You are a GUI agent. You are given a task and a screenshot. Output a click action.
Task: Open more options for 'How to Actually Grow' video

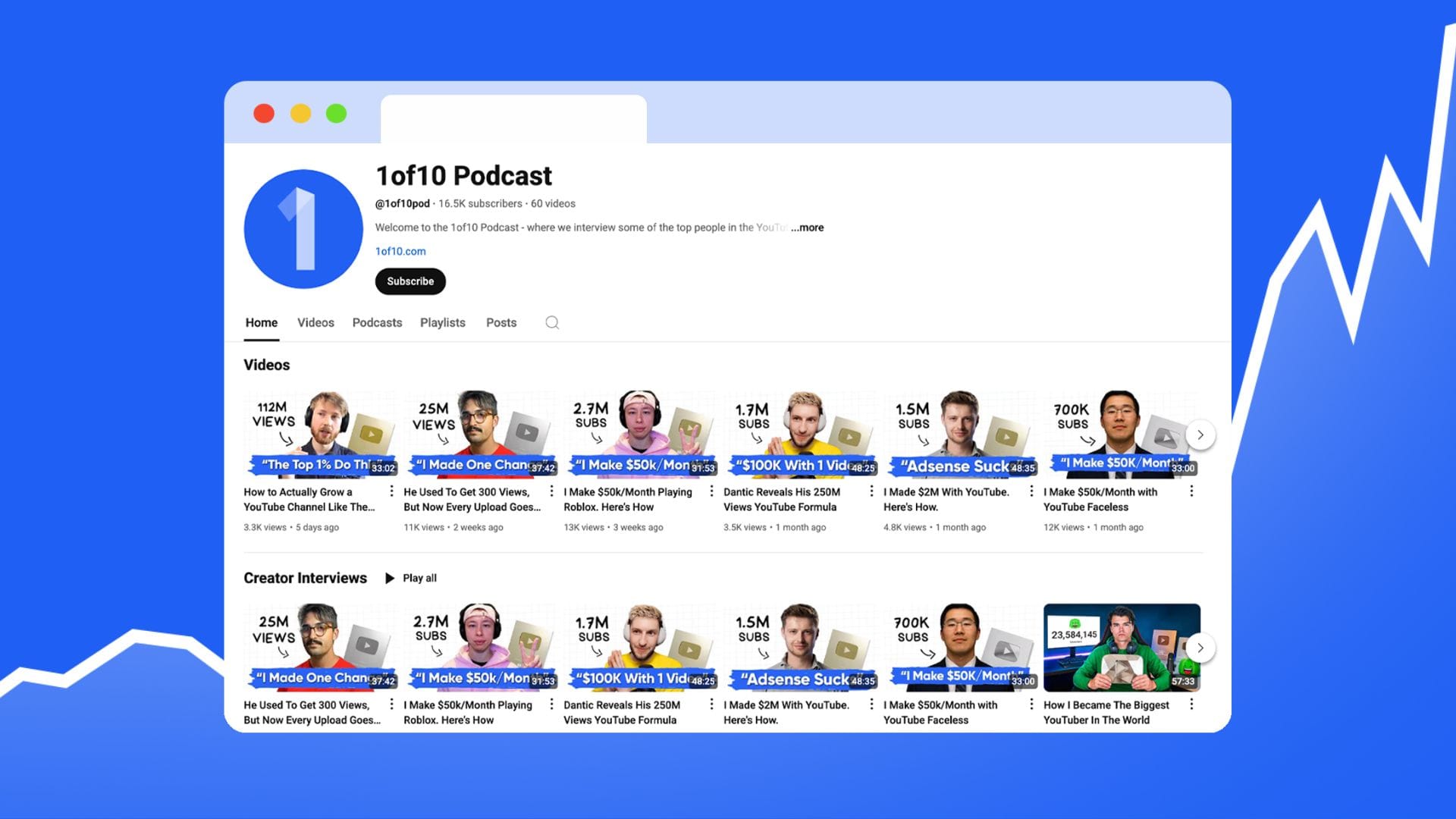tap(391, 491)
